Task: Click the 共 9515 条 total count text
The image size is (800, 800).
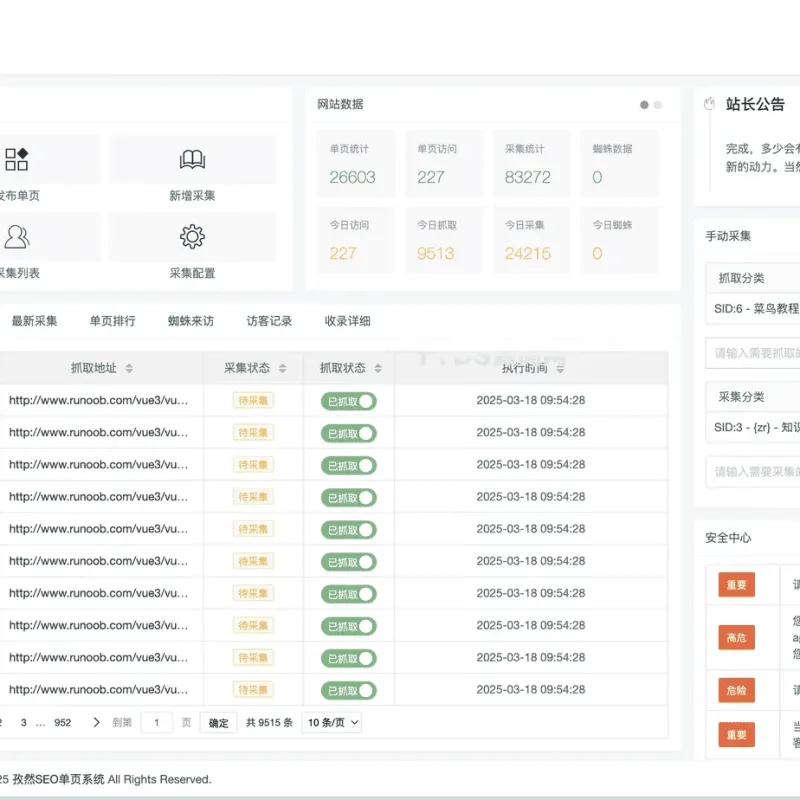Action: click(x=269, y=722)
